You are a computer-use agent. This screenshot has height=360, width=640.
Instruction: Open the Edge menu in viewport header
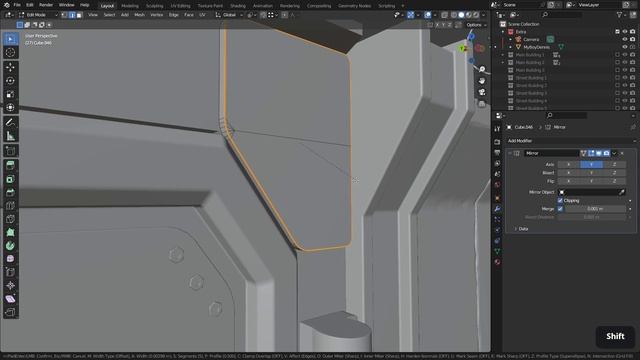point(173,15)
